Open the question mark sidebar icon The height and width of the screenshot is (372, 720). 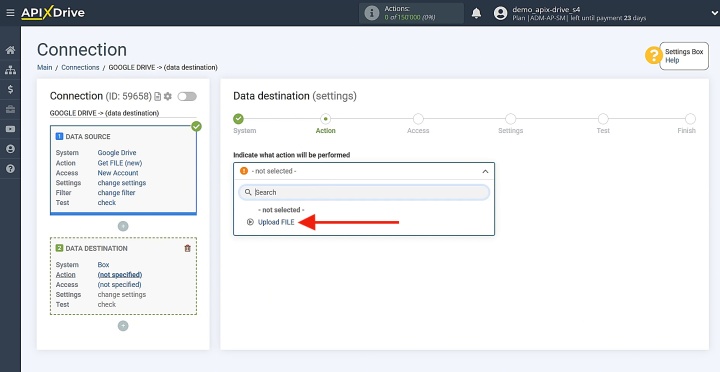10,169
